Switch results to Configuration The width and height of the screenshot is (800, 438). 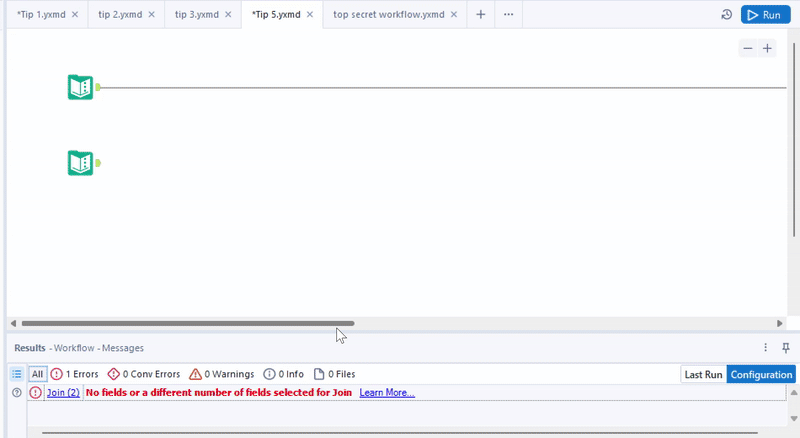tap(761, 375)
